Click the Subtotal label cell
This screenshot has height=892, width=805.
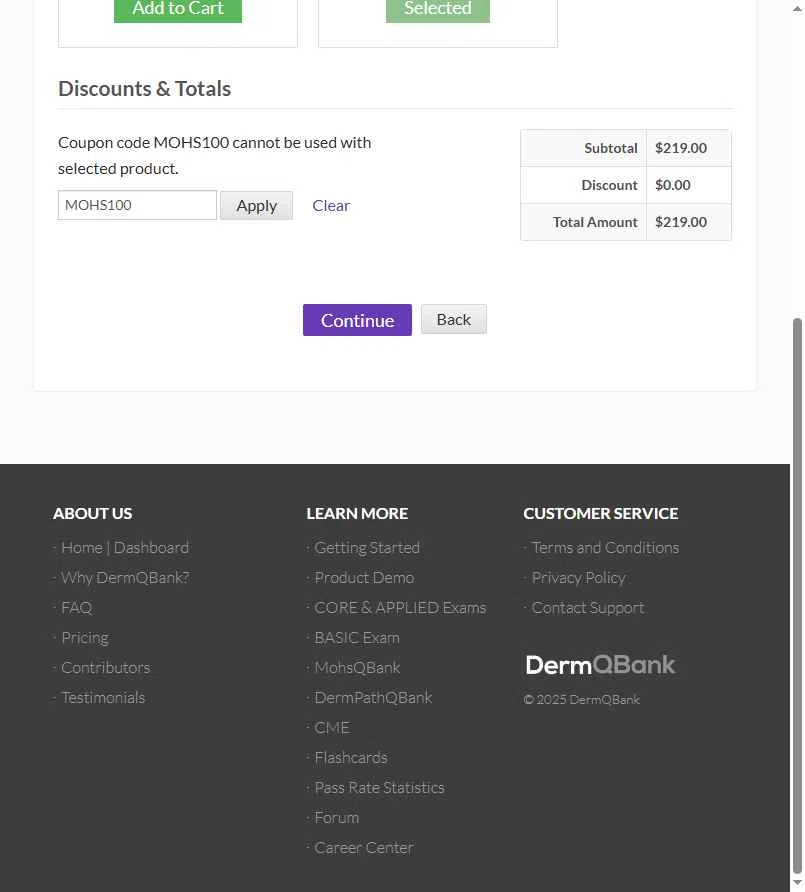point(584,148)
